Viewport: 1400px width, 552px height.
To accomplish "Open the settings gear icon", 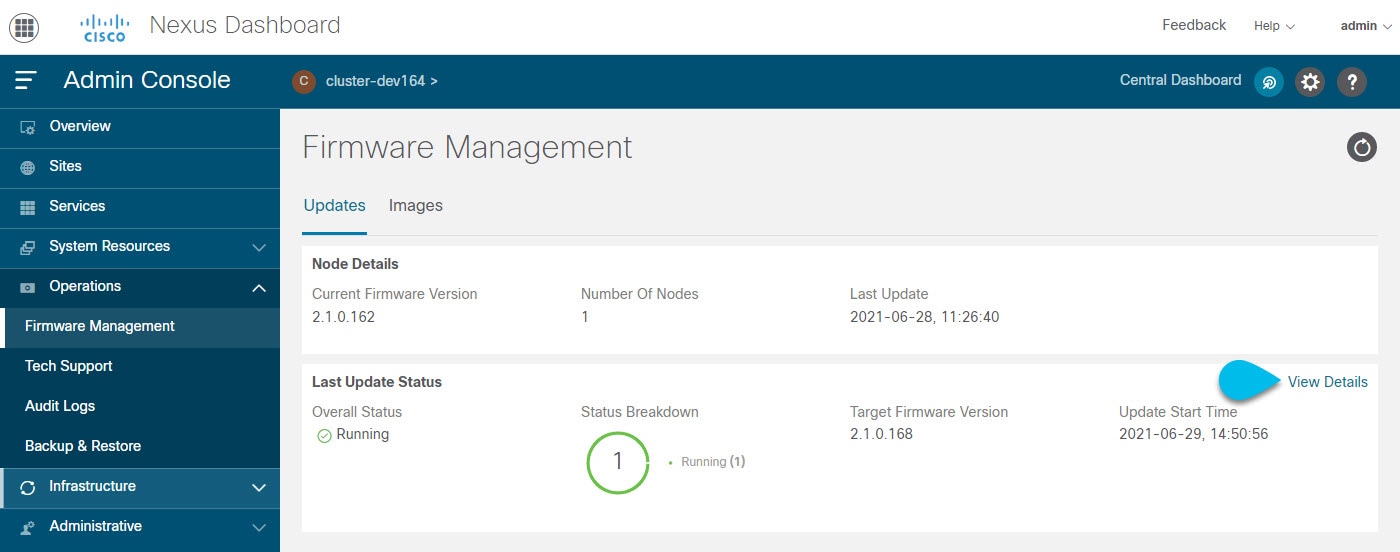I will pyautogui.click(x=1310, y=82).
